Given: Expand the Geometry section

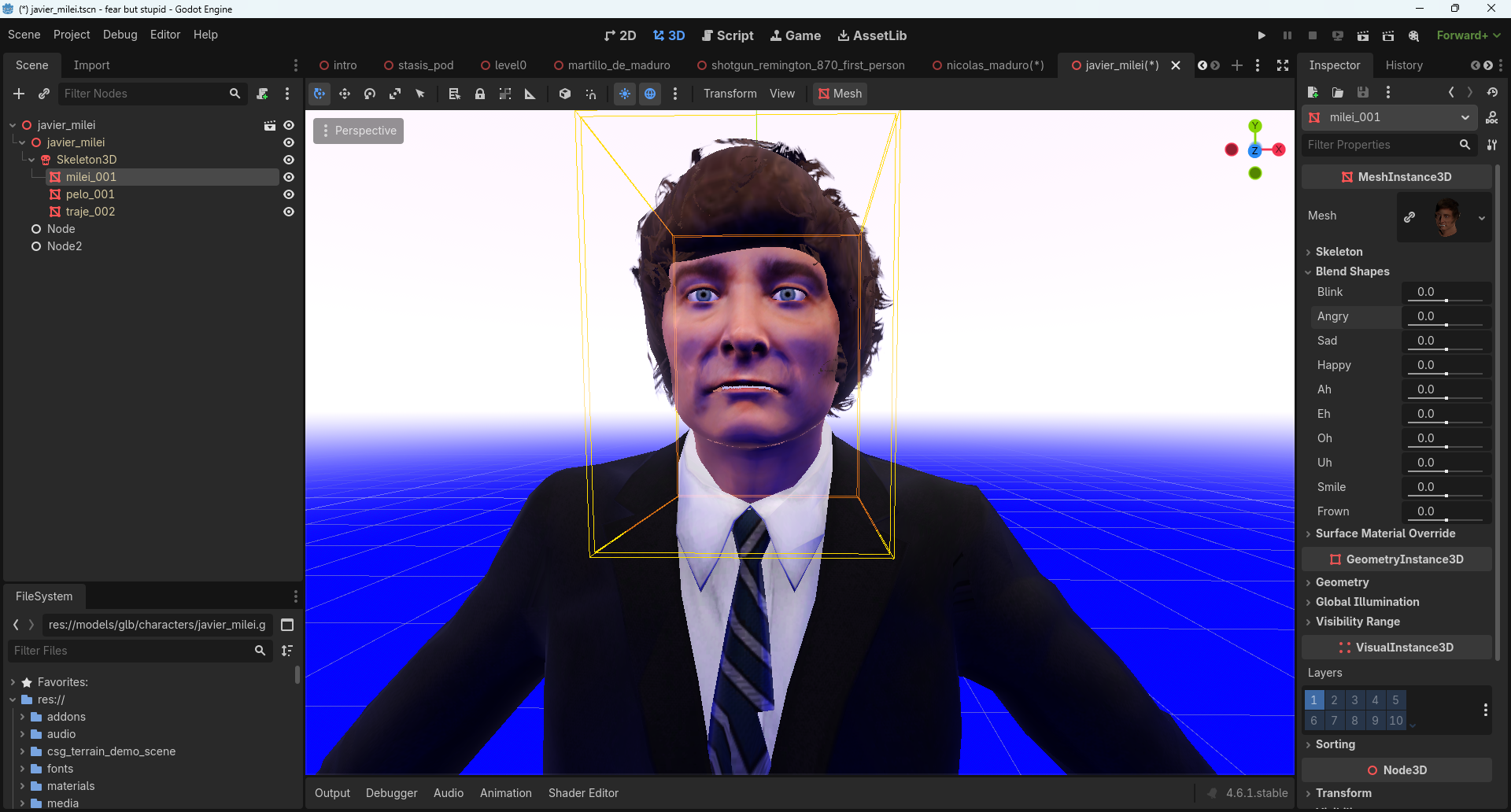Looking at the screenshot, I should (1342, 582).
